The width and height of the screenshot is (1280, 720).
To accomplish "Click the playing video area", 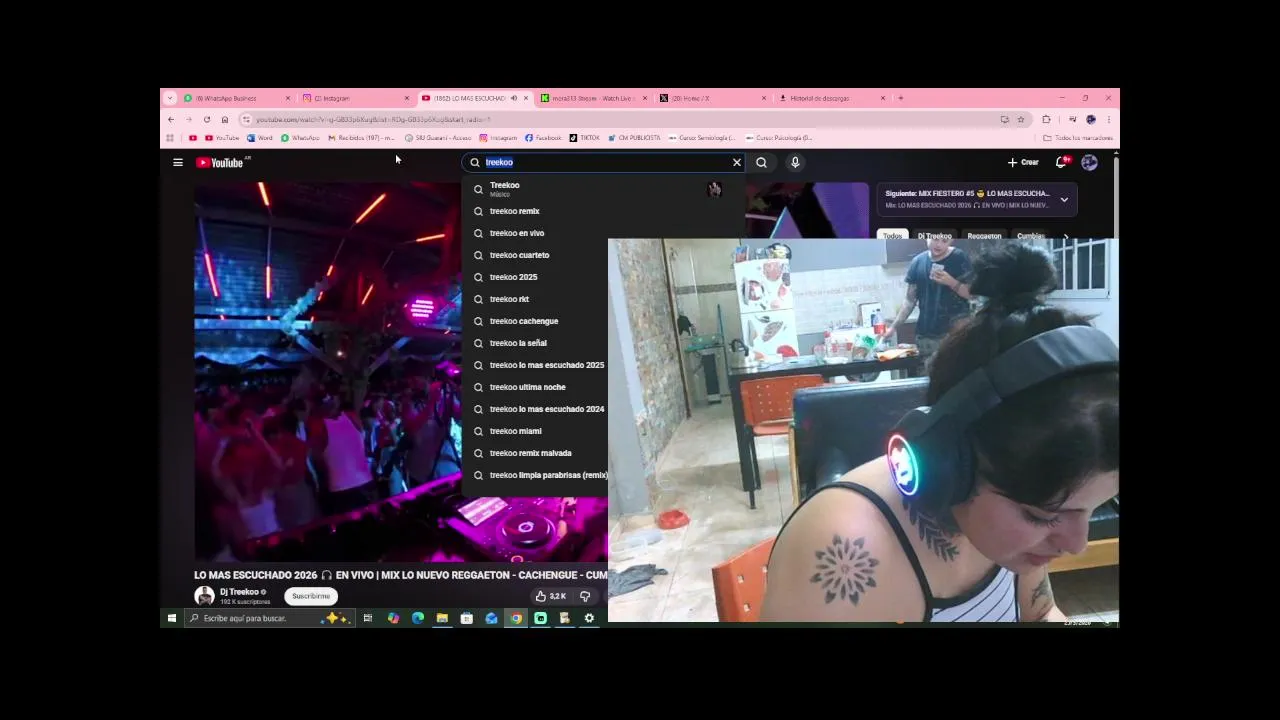I will point(327,372).
